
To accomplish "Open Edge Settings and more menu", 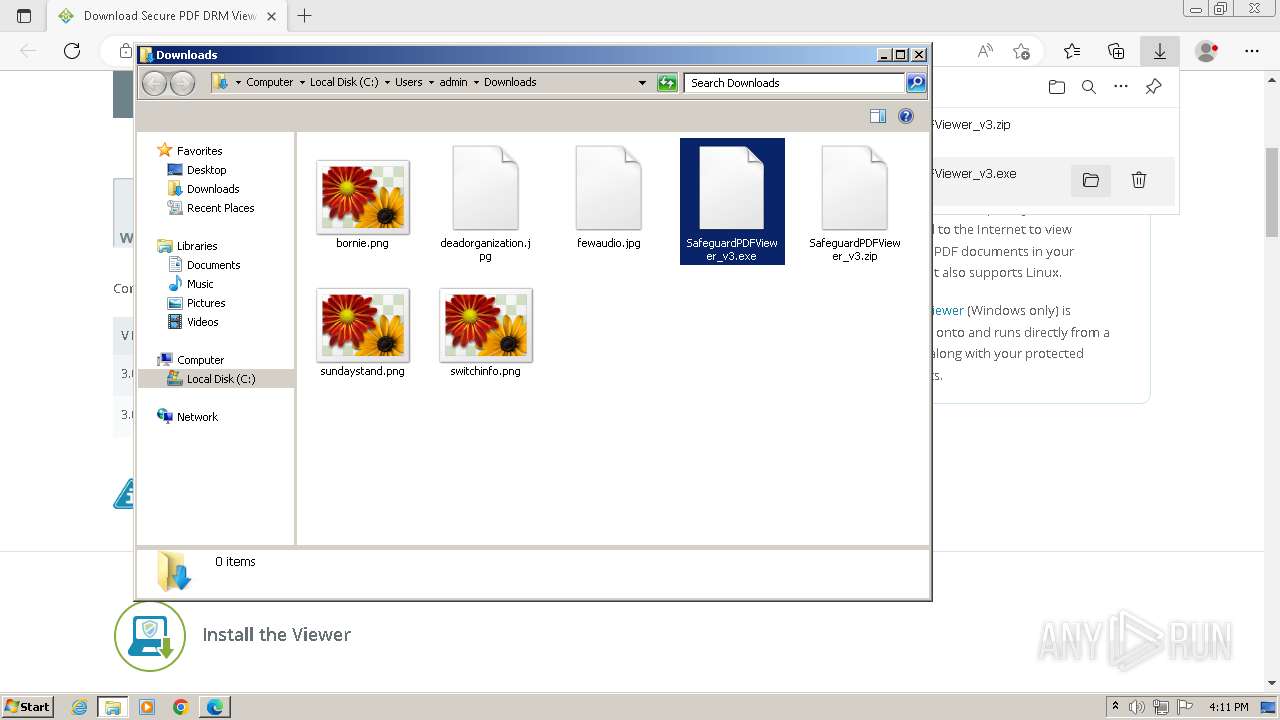I will click(1252, 51).
